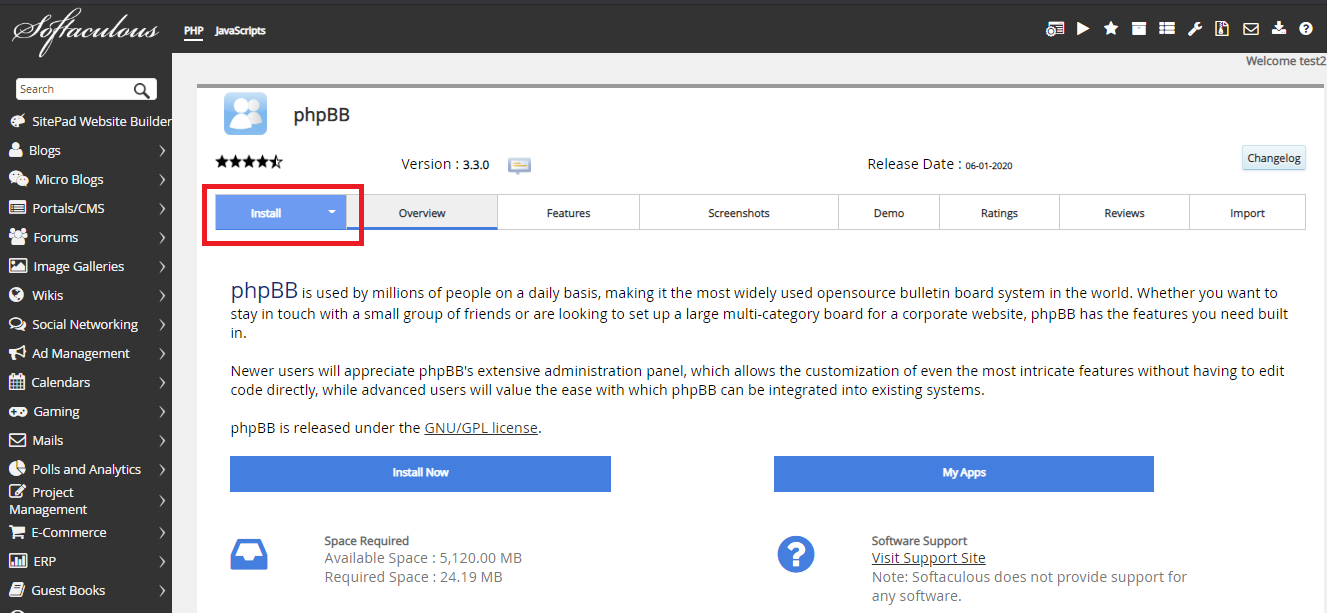This screenshot has height=613, width=1327.
Task: Open the email envelope icon
Action: [1250, 29]
